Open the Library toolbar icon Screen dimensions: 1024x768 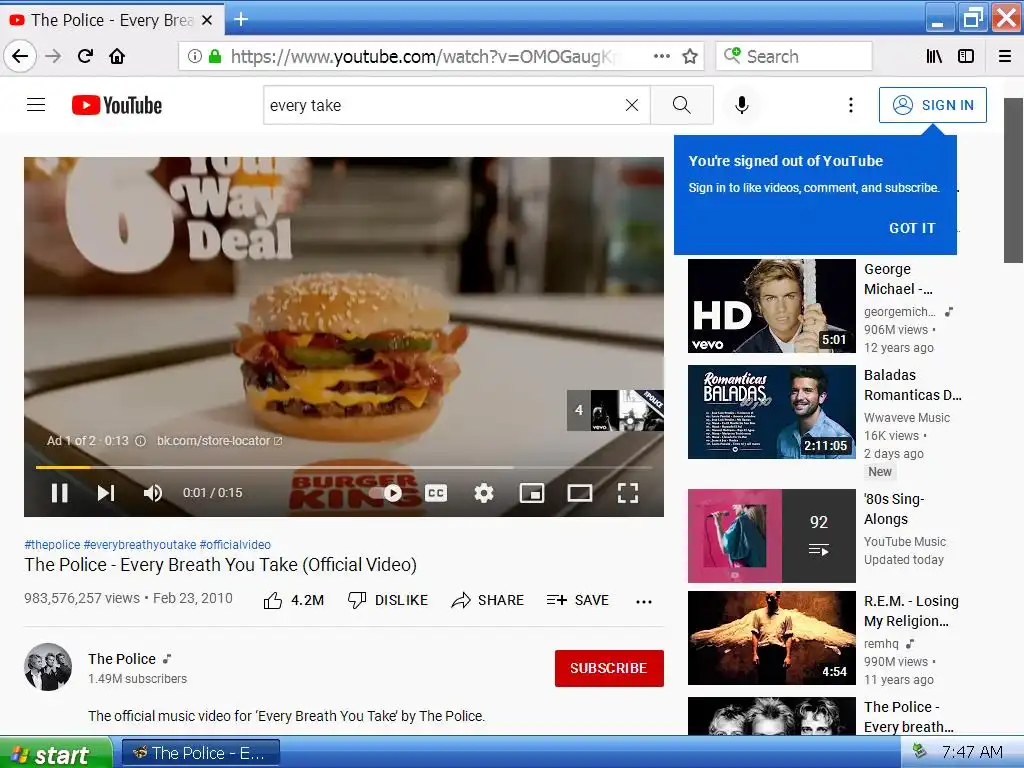pyautogui.click(x=934, y=56)
